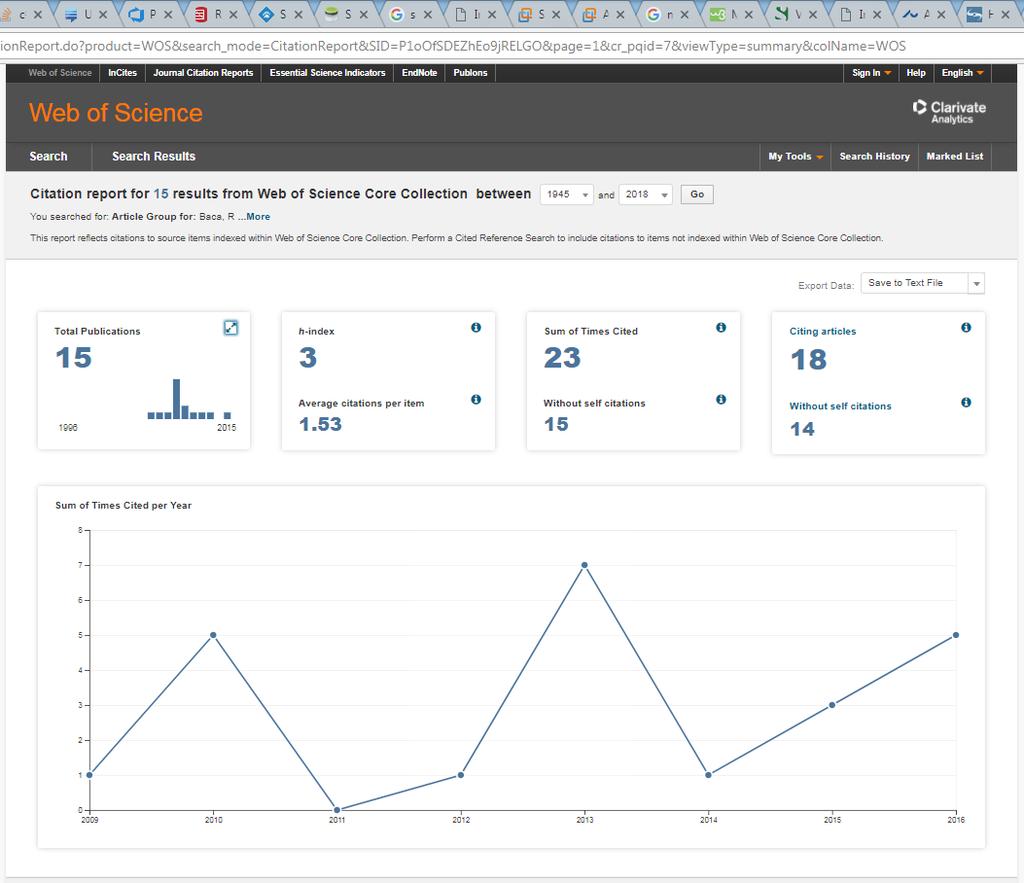This screenshot has width=1024, height=883.
Task: Open the 2018 end year dropdown
Action: [646, 195]
